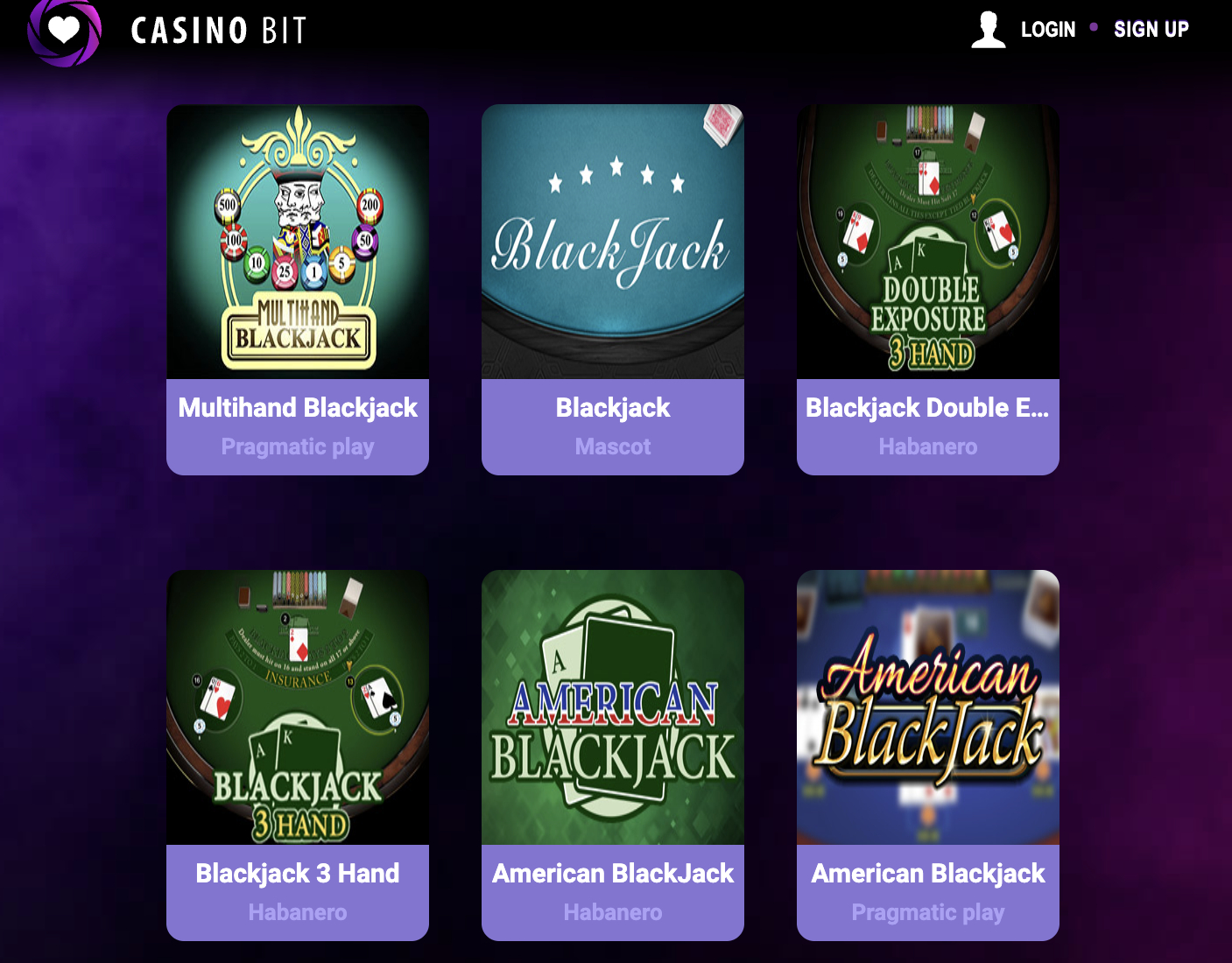
Task: Click the CASINO BIT site title
Action: 219,31
